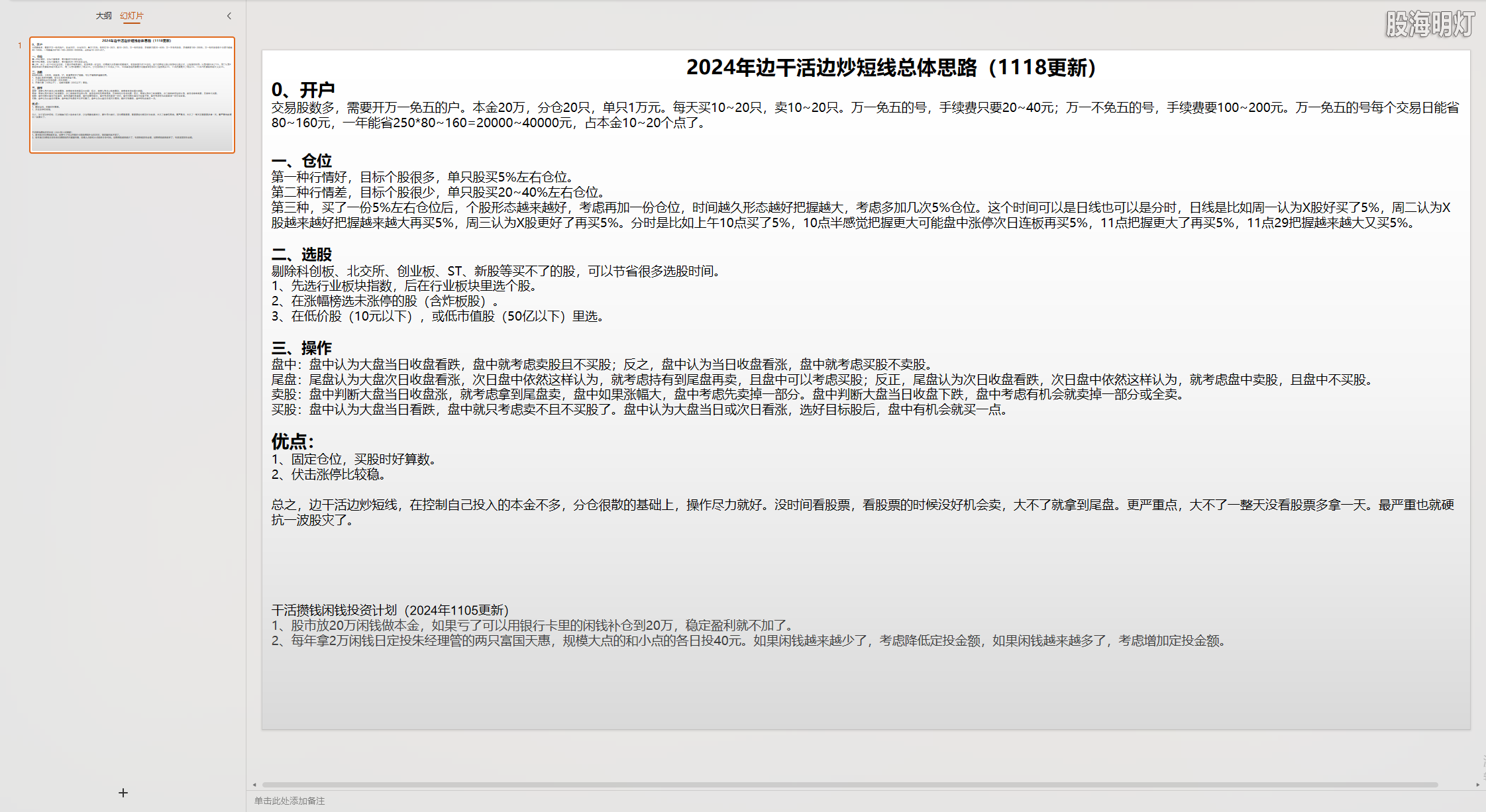
Task: Collapse the slide thumbnail panel
Action: 229,16
